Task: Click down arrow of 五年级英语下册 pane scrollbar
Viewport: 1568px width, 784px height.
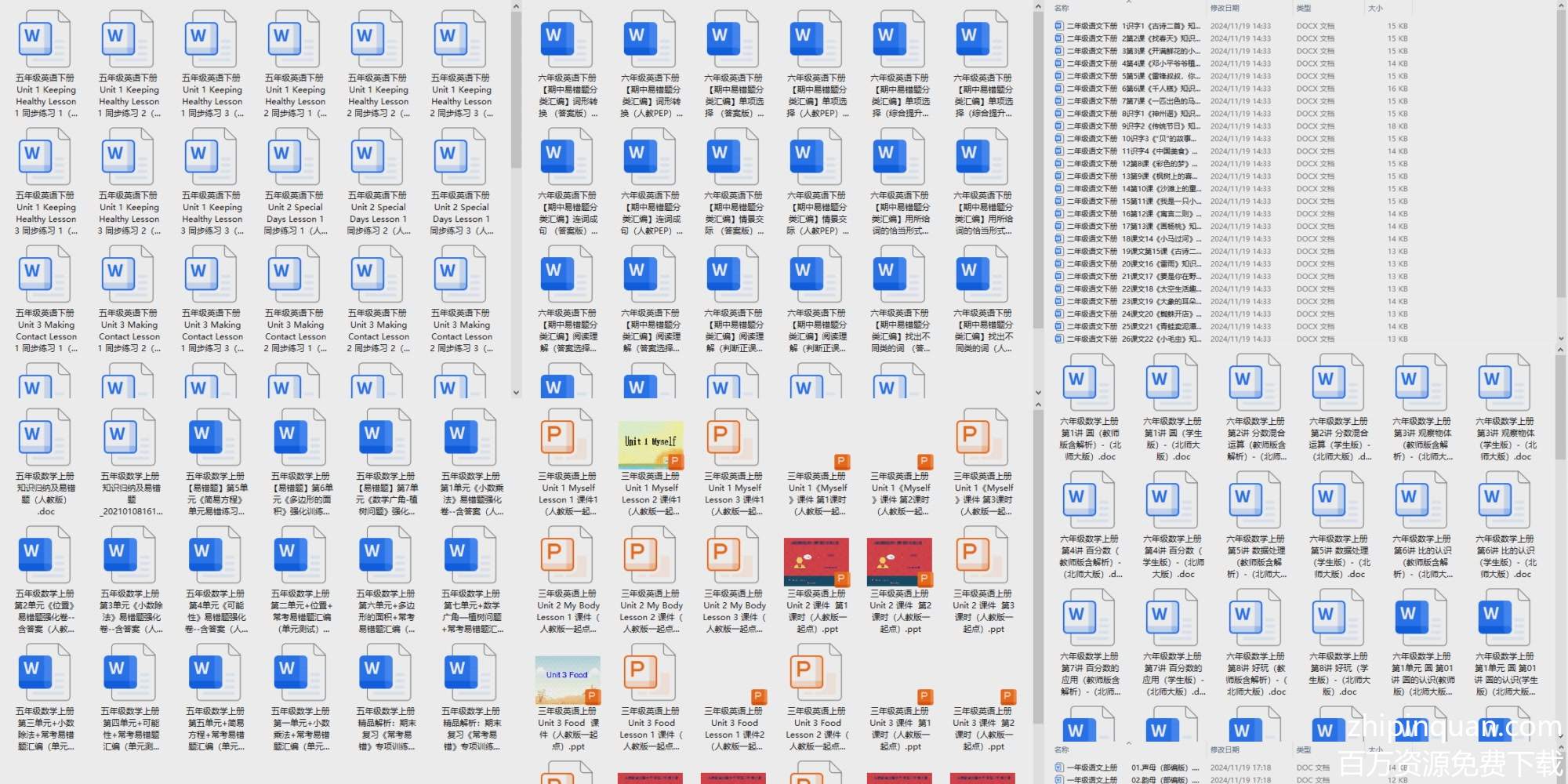Action: click(x=516, y=393)
